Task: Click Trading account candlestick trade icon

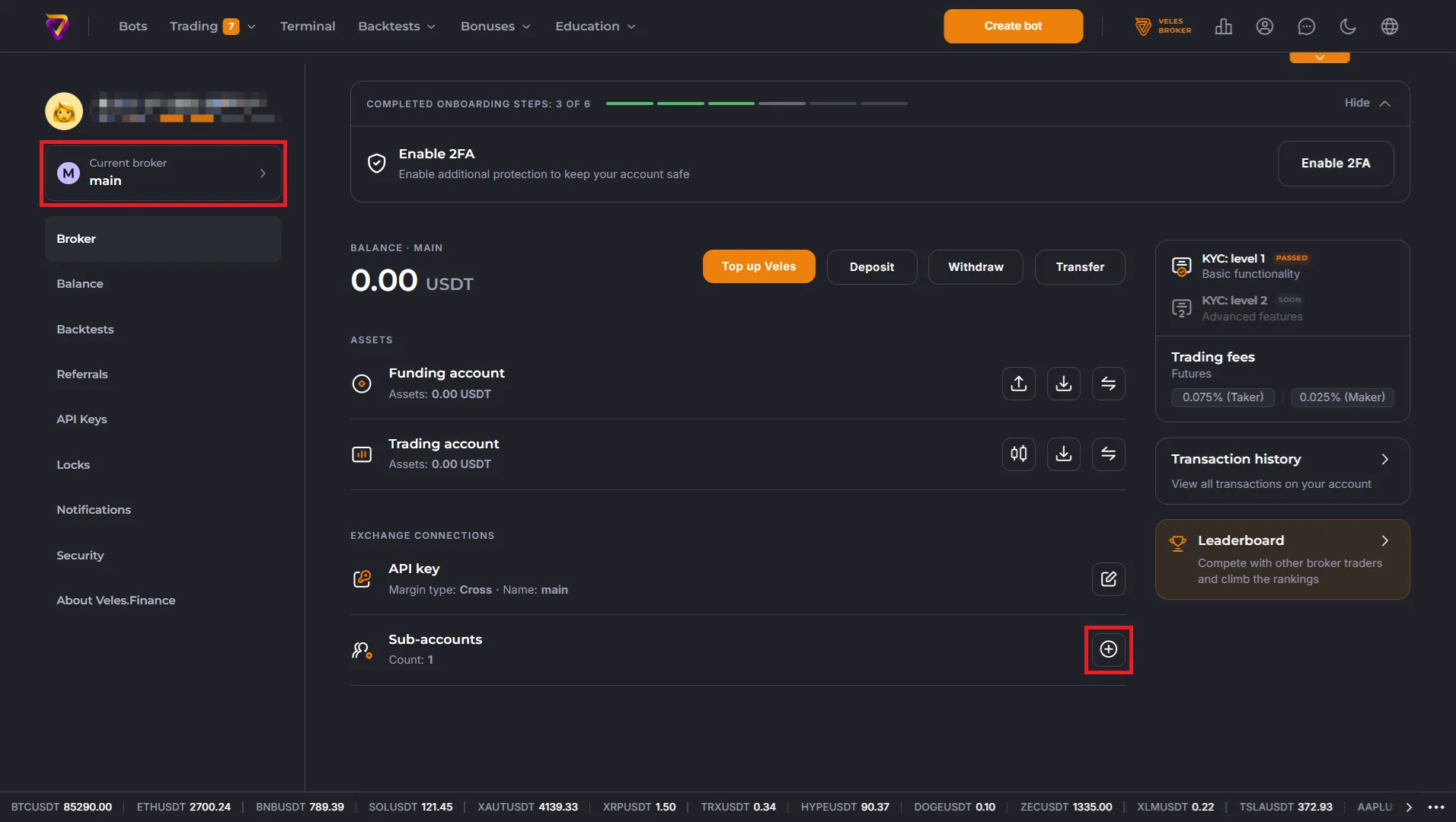Action: point(1018,454)
